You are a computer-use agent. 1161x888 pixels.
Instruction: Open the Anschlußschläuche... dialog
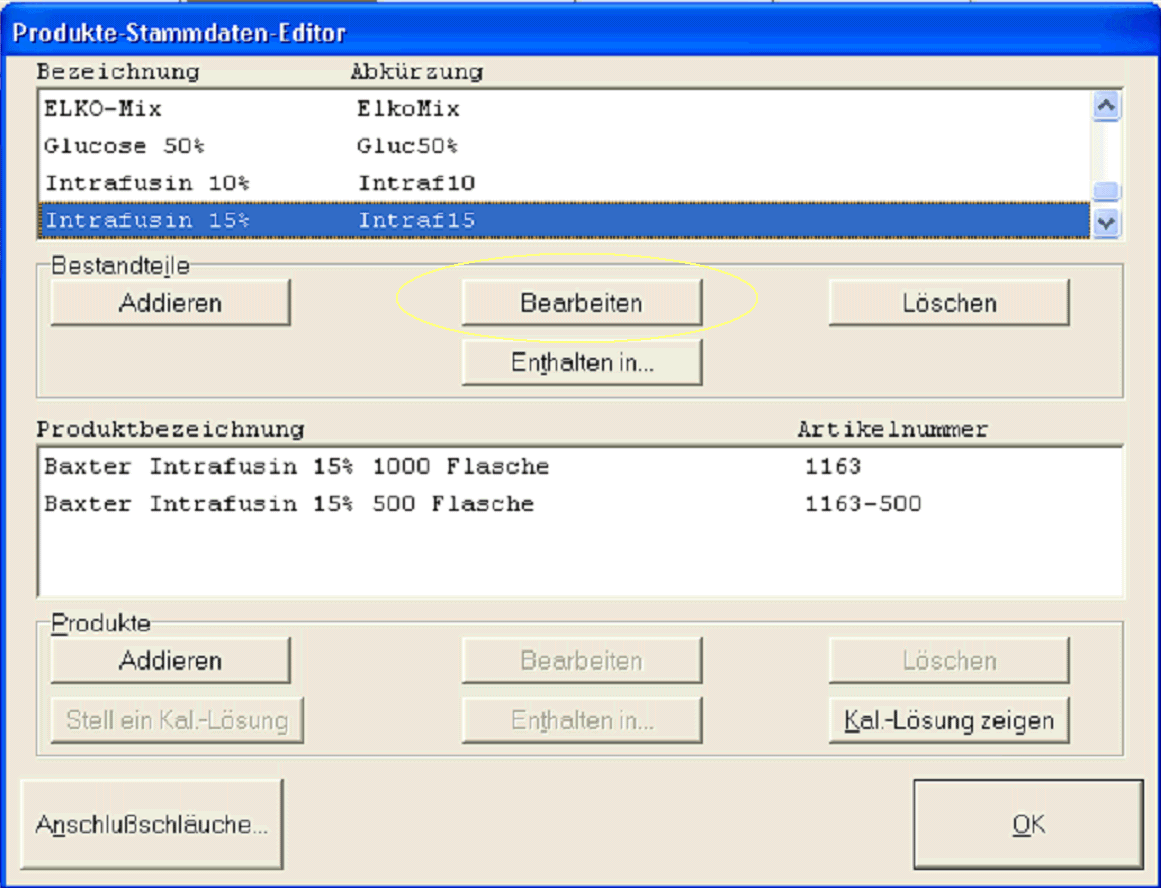152,824
